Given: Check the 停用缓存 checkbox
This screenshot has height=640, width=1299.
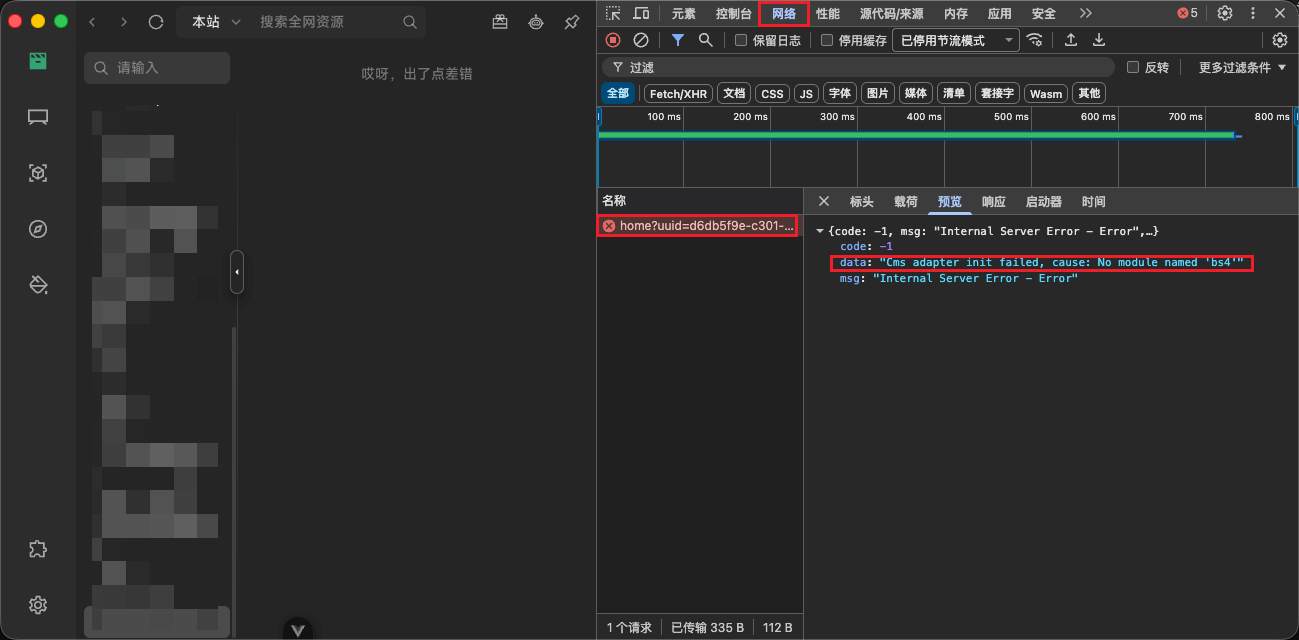Looking at the screenshot, I should coord(826,40).
